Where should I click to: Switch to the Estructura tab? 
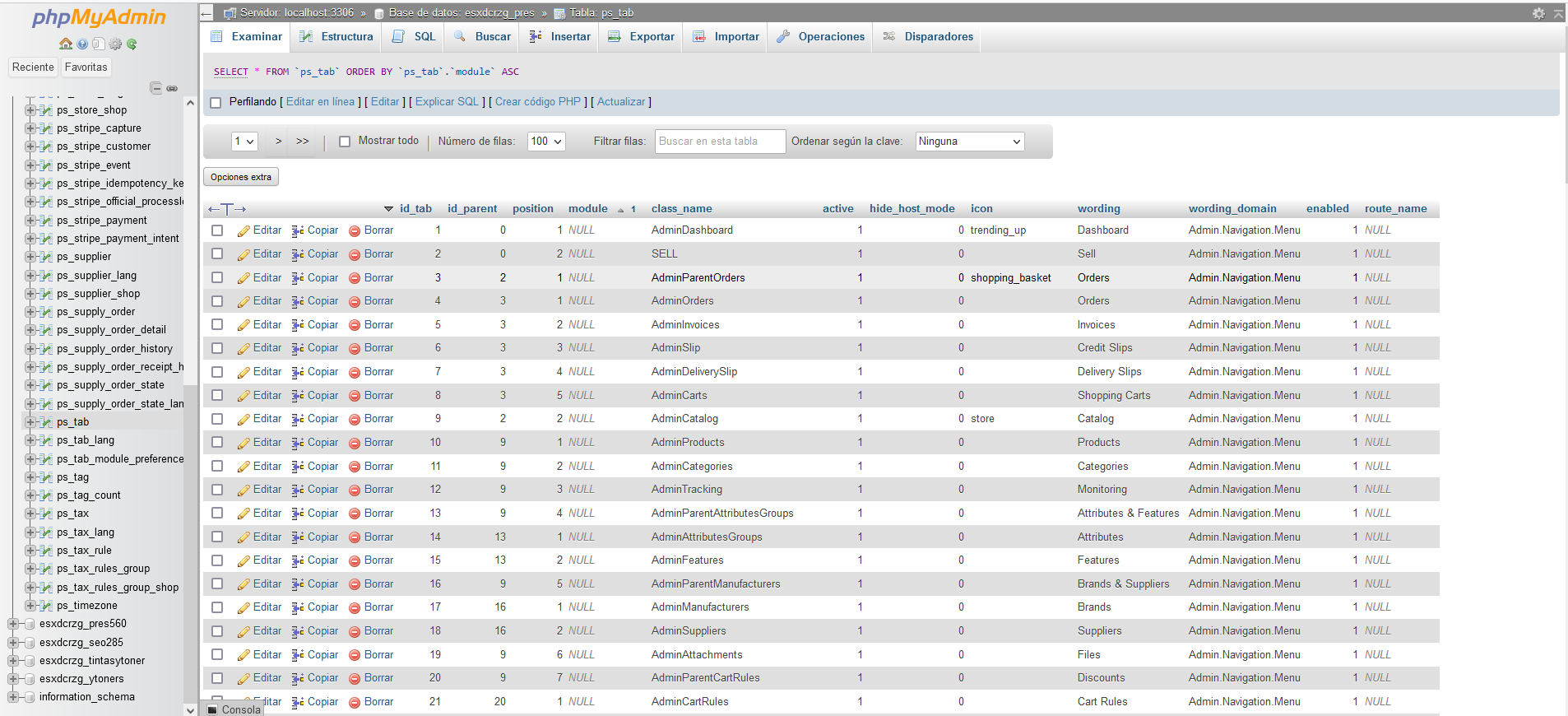tap(336, 37)
